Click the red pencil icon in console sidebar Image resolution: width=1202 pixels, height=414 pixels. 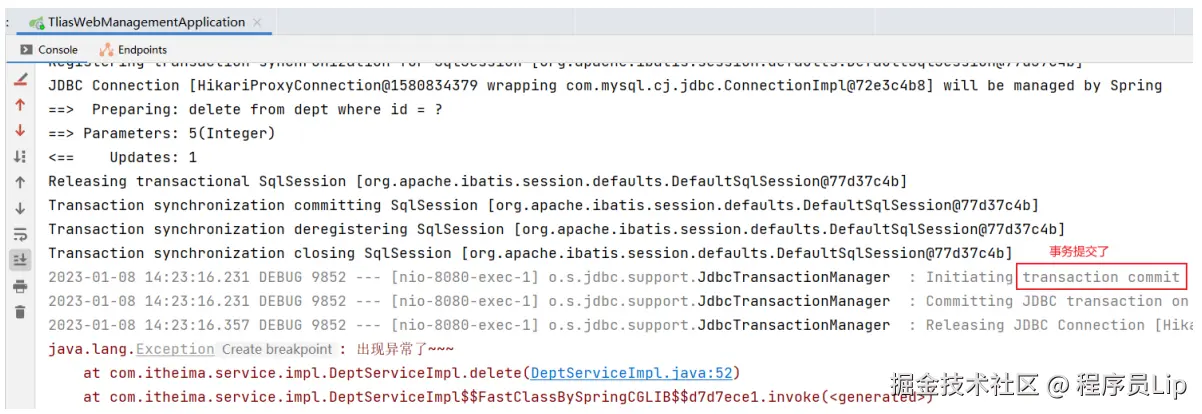(20, 80)
